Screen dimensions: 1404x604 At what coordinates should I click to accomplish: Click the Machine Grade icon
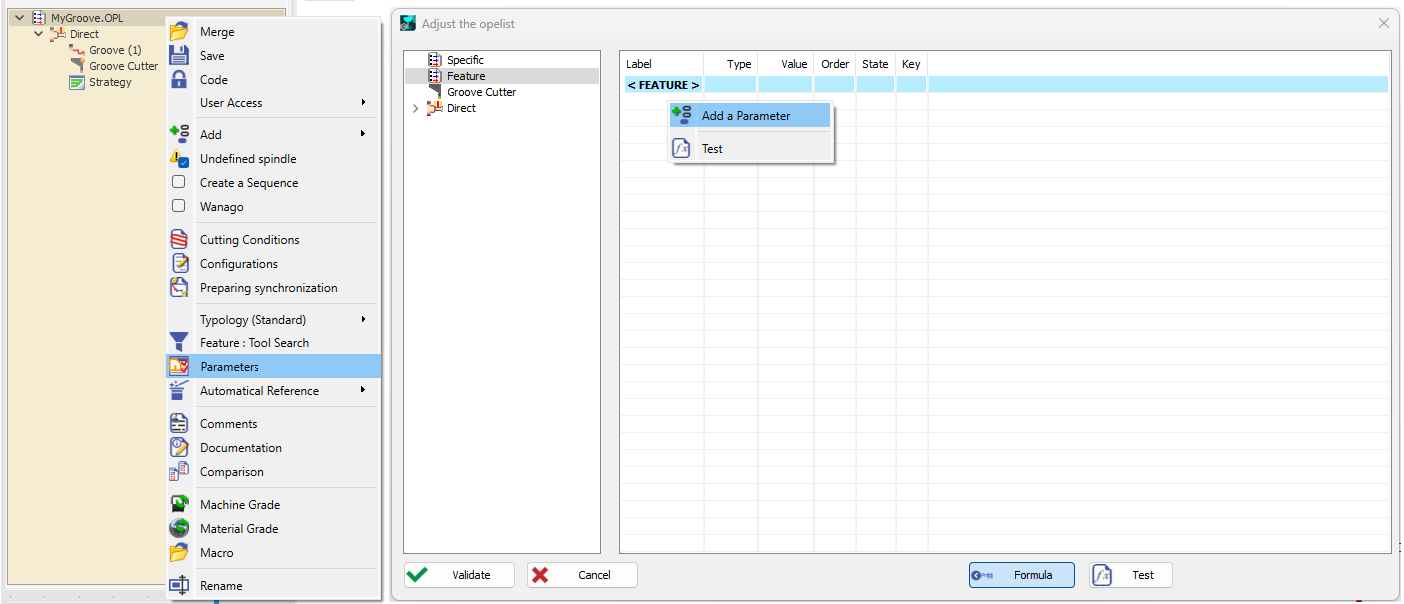tap(179, 505)
